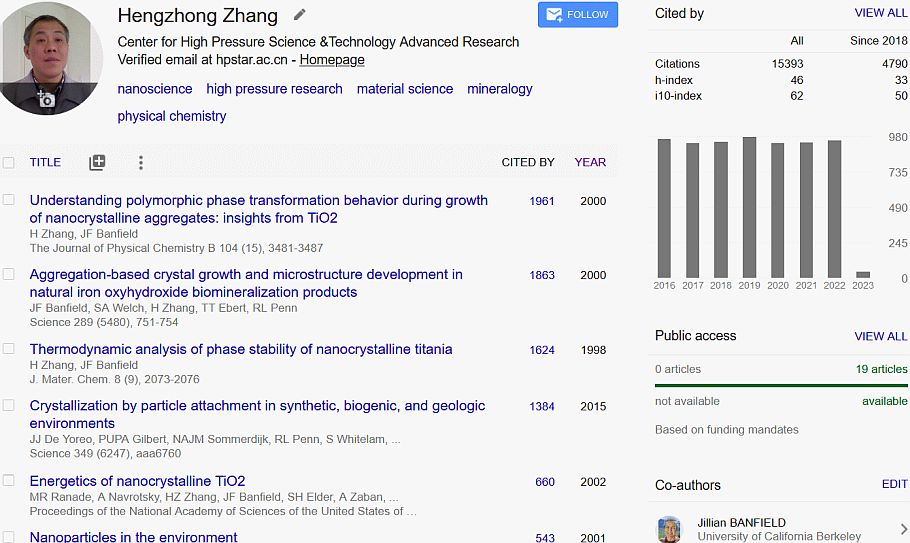Click the 2019 citations bar in chart

pos(749,207)
